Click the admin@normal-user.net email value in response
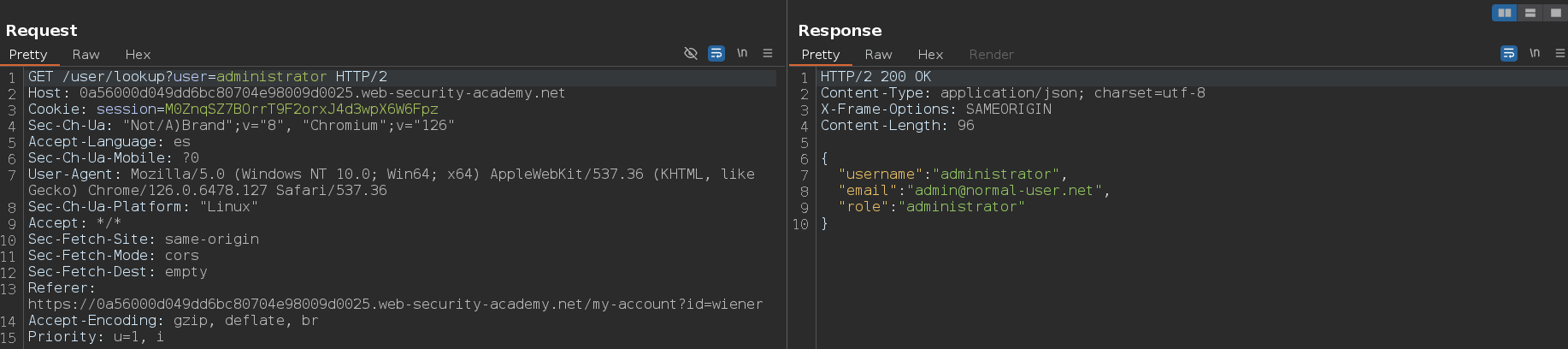 1005,191
